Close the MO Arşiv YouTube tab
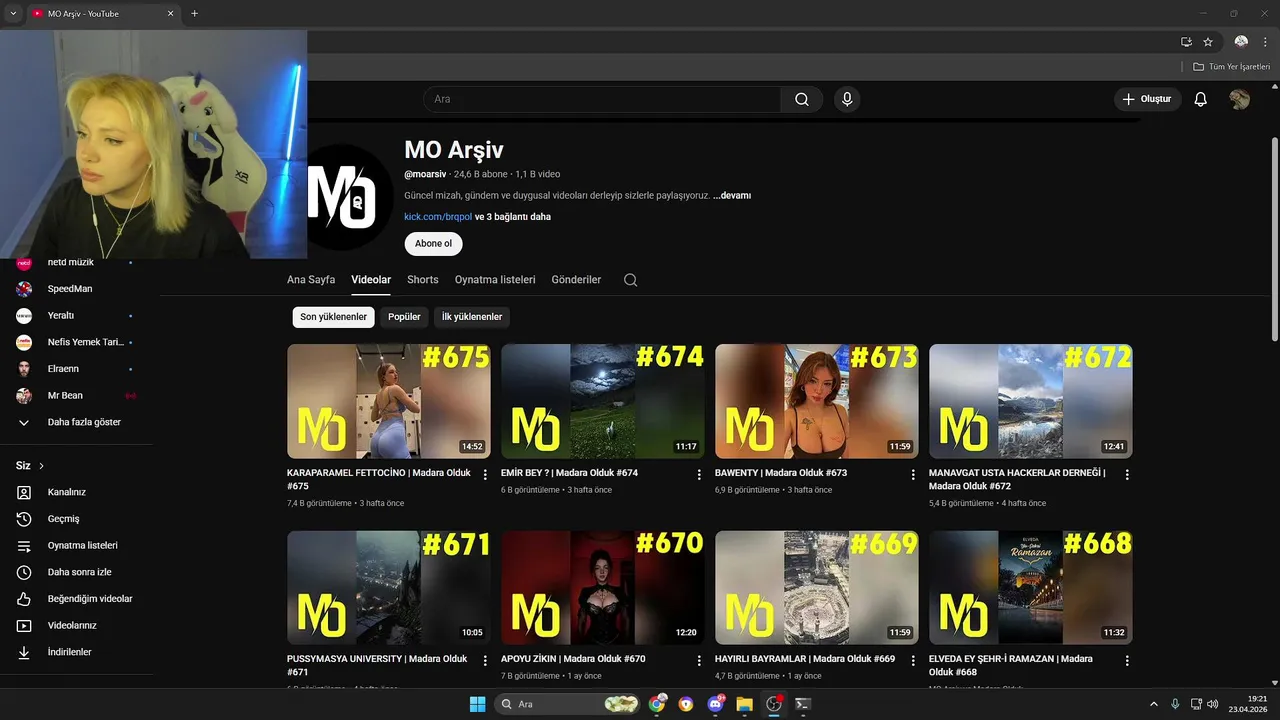This screenshot has height=720, width=1280. pyautogui.click(x=170, y=13)
